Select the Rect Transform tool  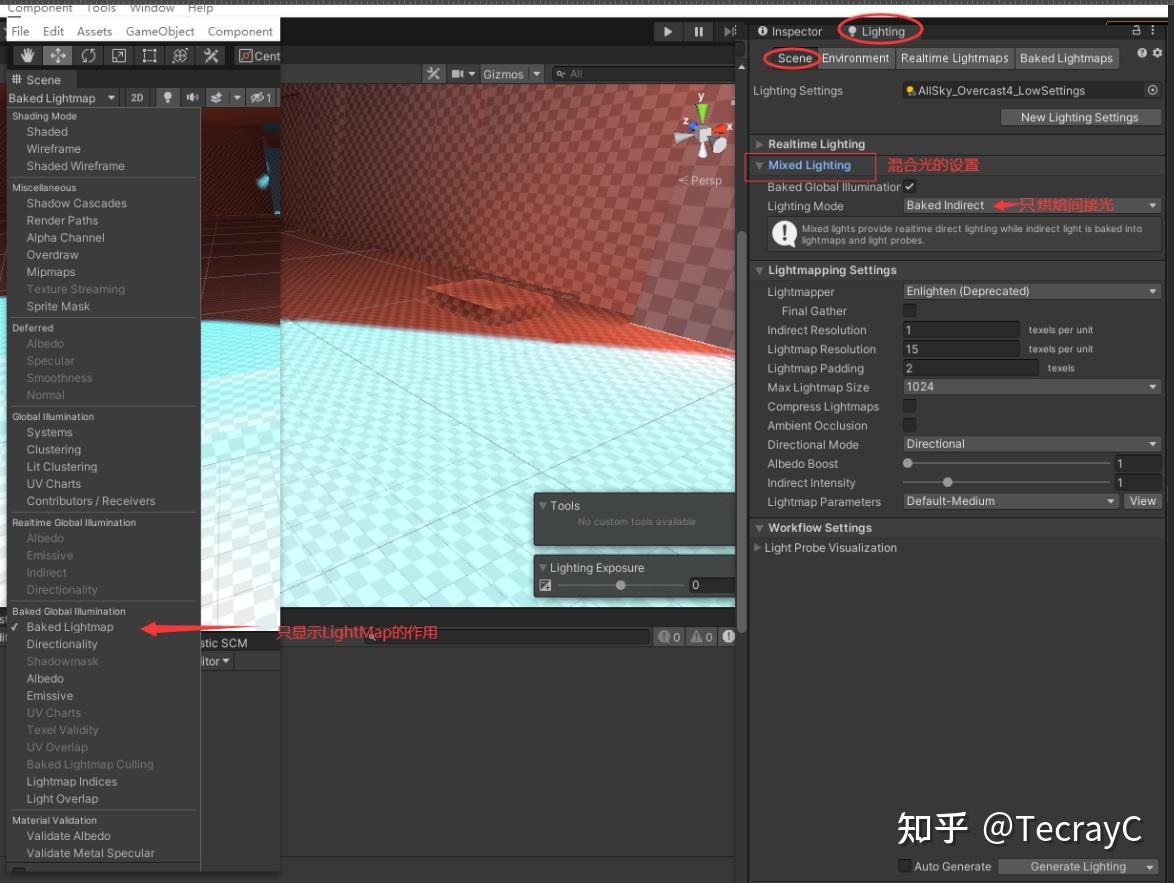[149, 55]
